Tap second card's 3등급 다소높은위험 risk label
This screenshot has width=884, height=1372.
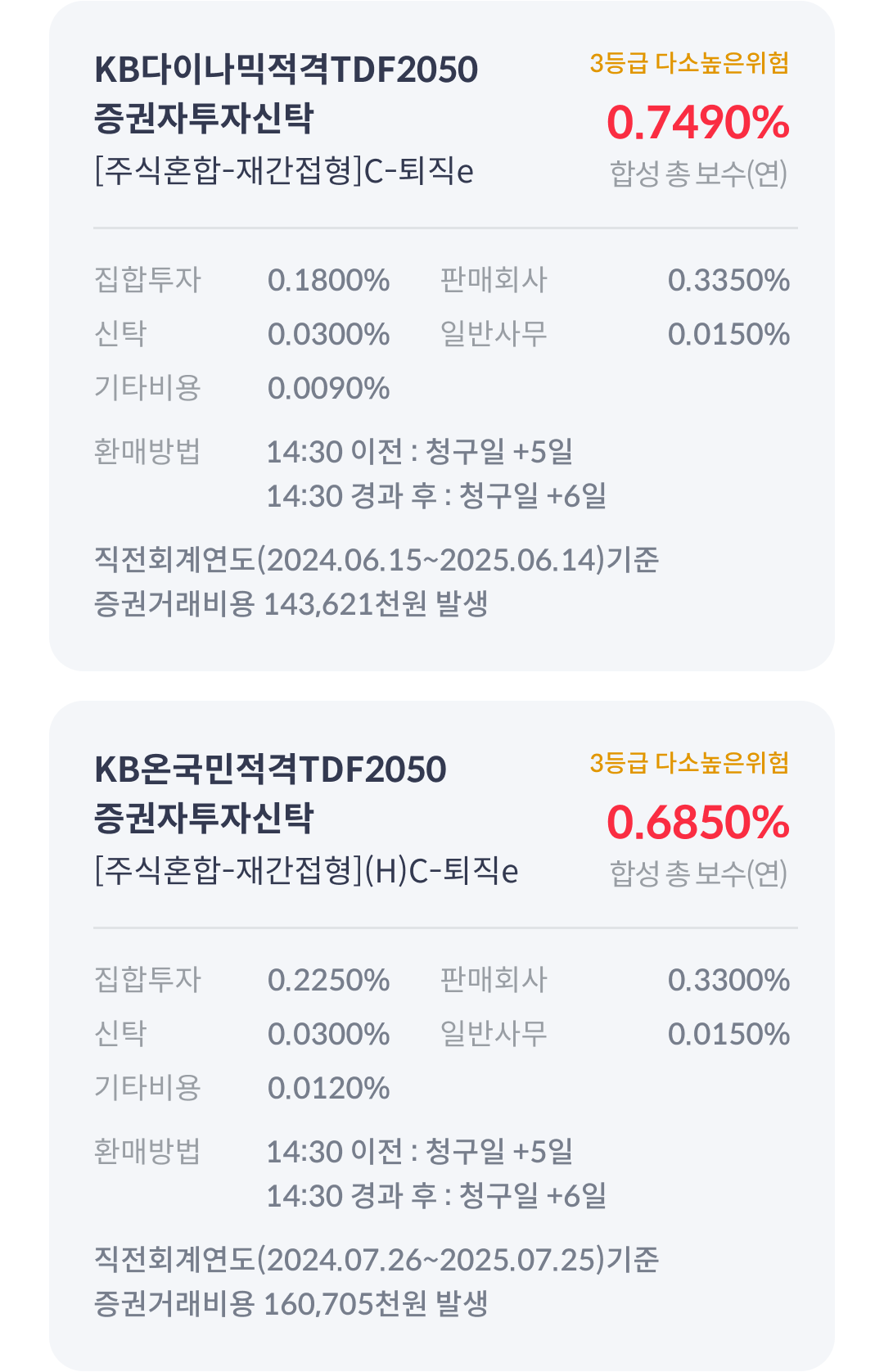click(x=689, y=763)
